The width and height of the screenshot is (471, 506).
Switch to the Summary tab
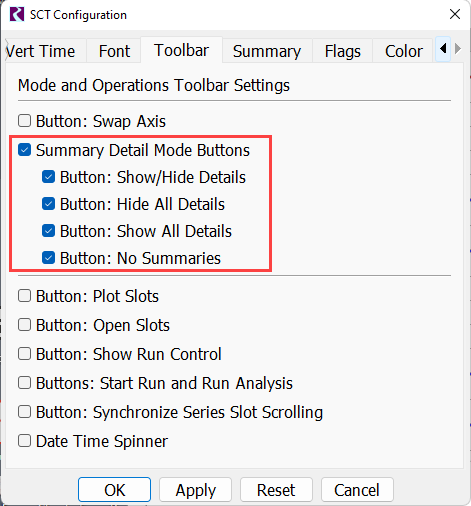(267, 51)
